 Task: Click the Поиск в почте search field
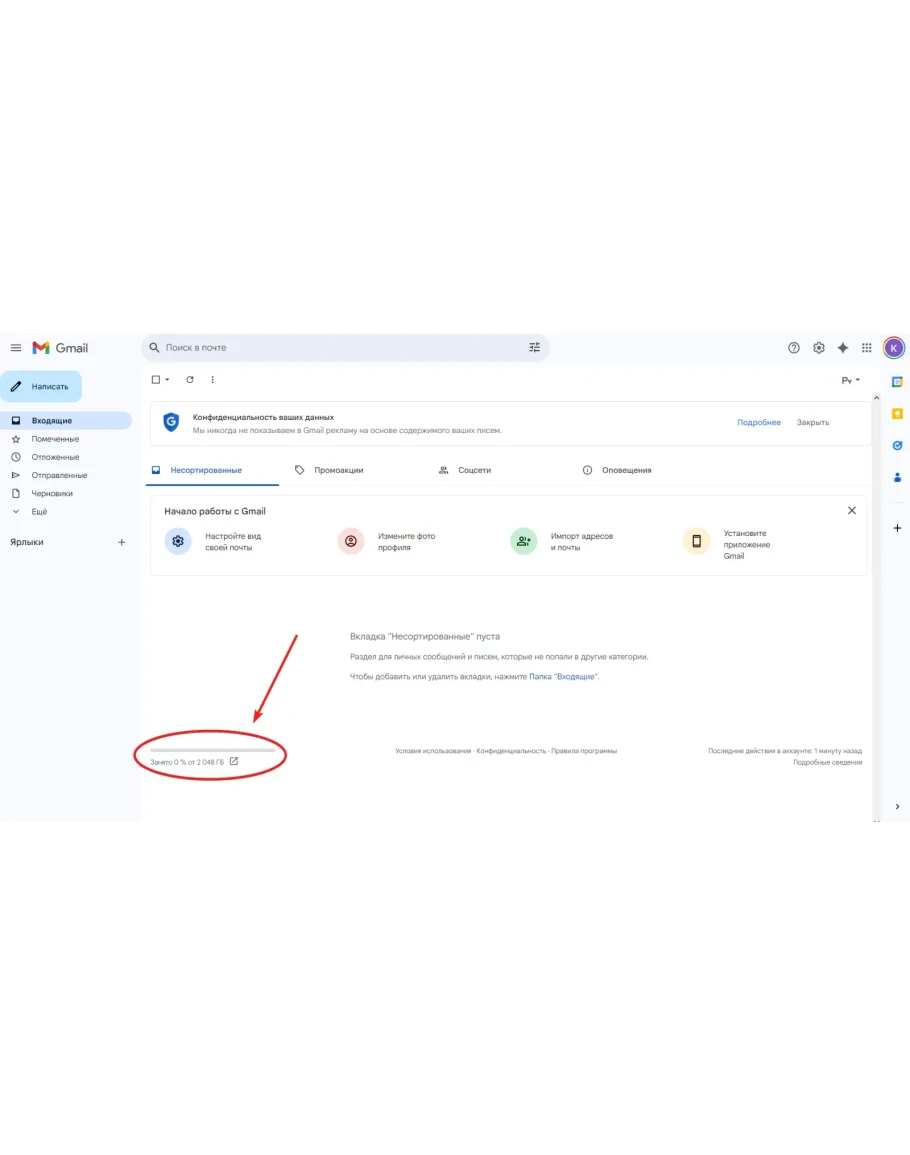tap(340, 348)
